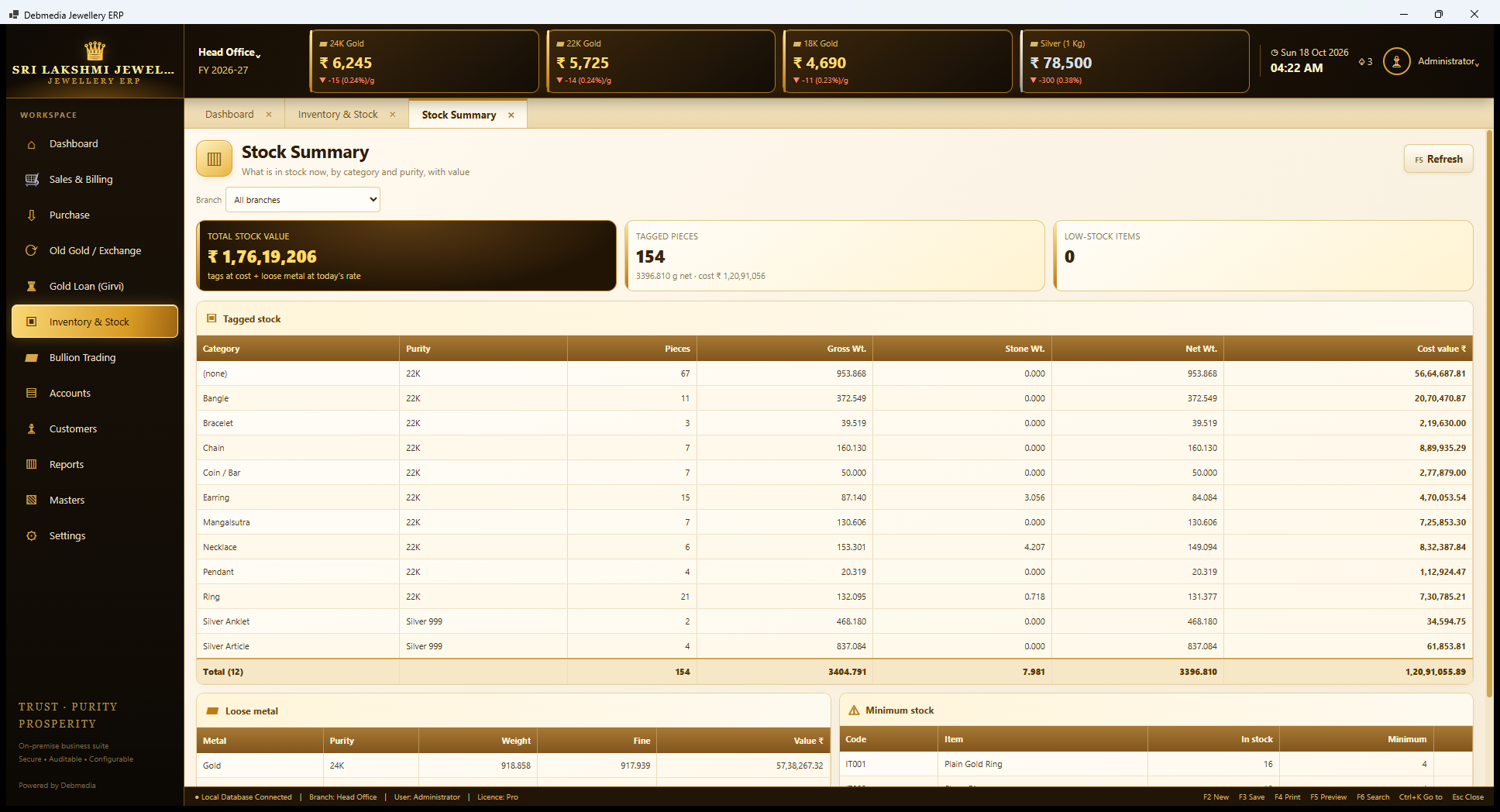Image resolution: width=1500 pixels, height=812 pixels.
Task: Open the Branch 'All branches' dropdown
Action: 303,200
